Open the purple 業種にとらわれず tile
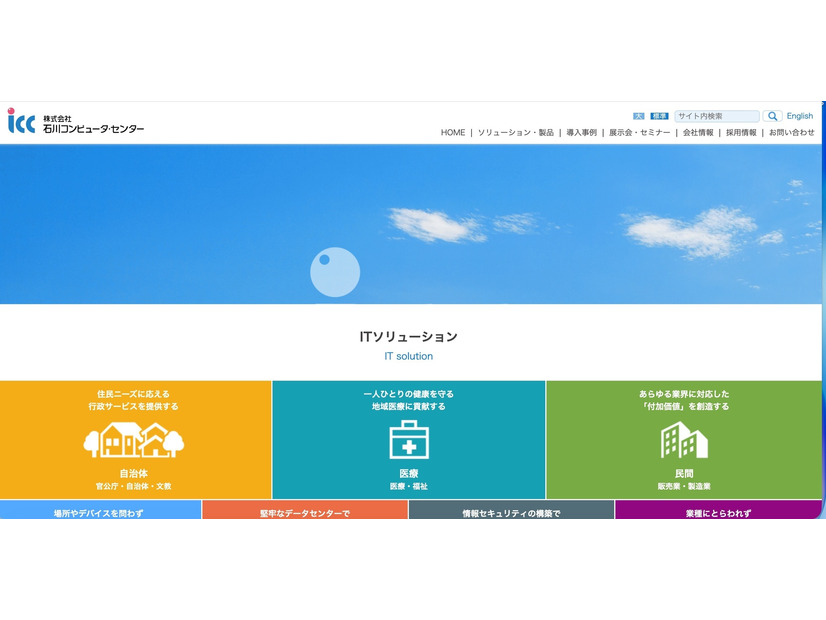The width and height of the screenshot is (826, 620). click(718, 510)
